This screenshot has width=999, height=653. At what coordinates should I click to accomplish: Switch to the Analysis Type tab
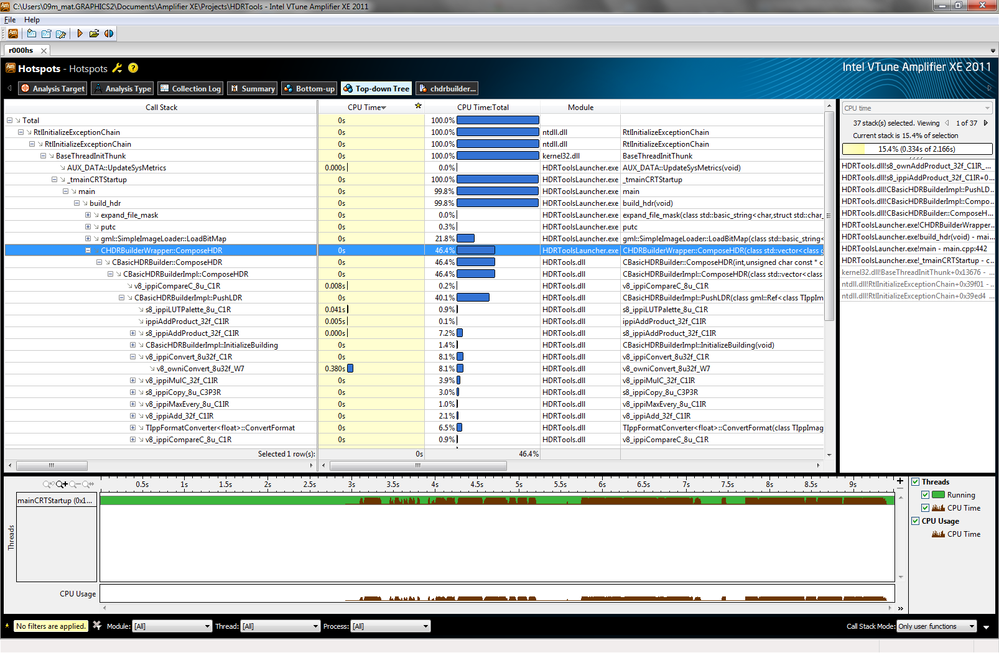[122, 89]
